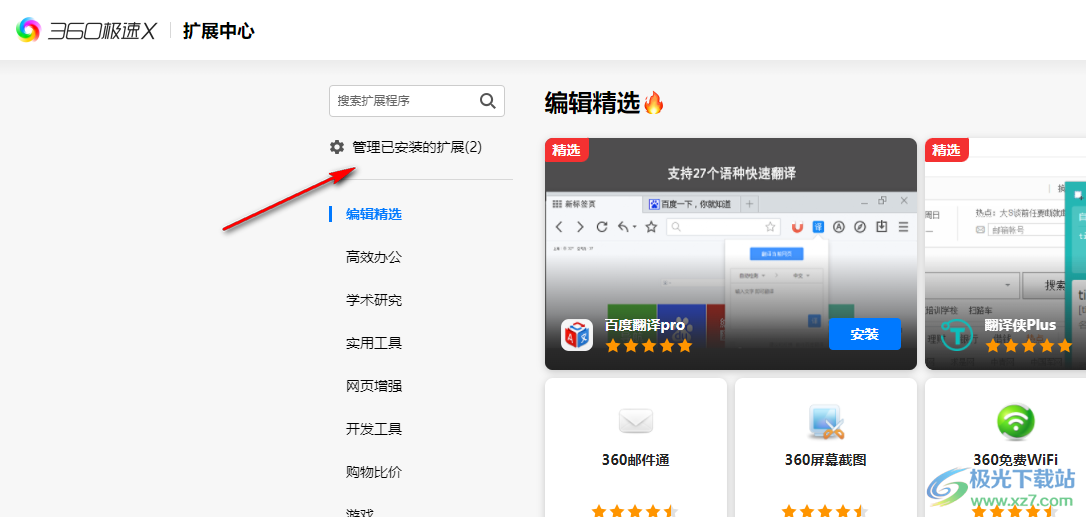
Task: Click the 百度翻译pro app icon
Action: pyautogui.click(x=576, y=335)
